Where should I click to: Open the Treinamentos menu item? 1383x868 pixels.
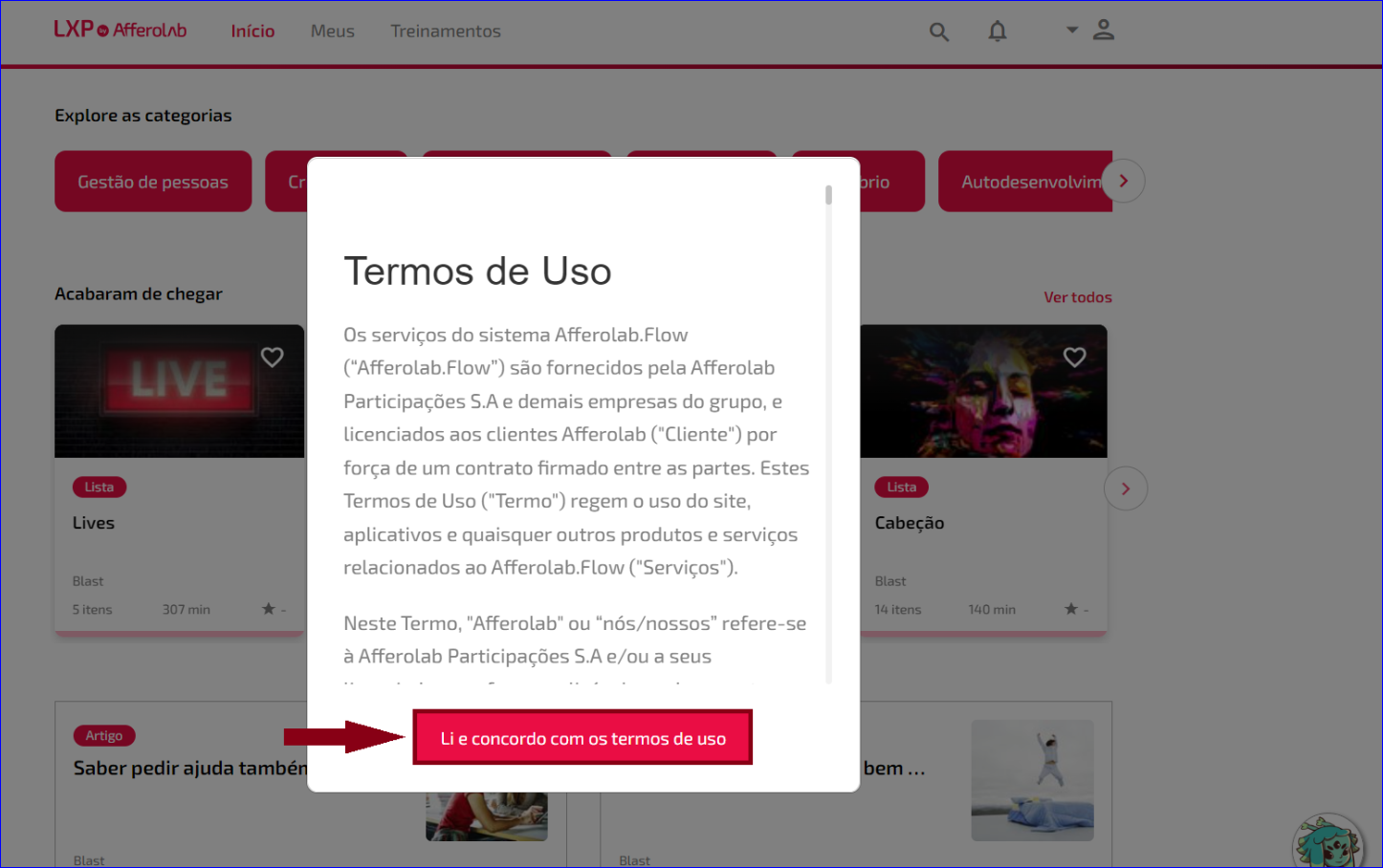click(446, 31)
